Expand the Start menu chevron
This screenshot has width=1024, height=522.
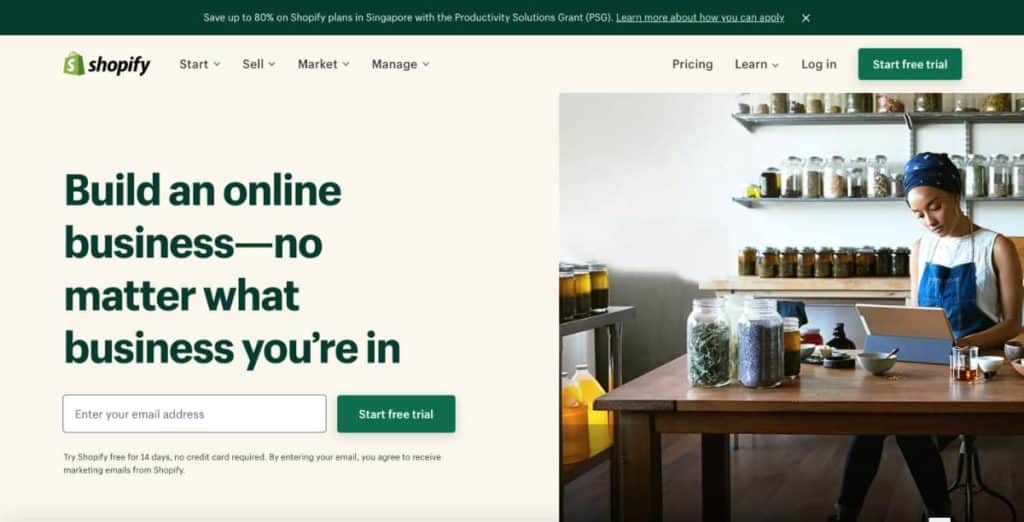pyautogui.click(x=217, y=64)
